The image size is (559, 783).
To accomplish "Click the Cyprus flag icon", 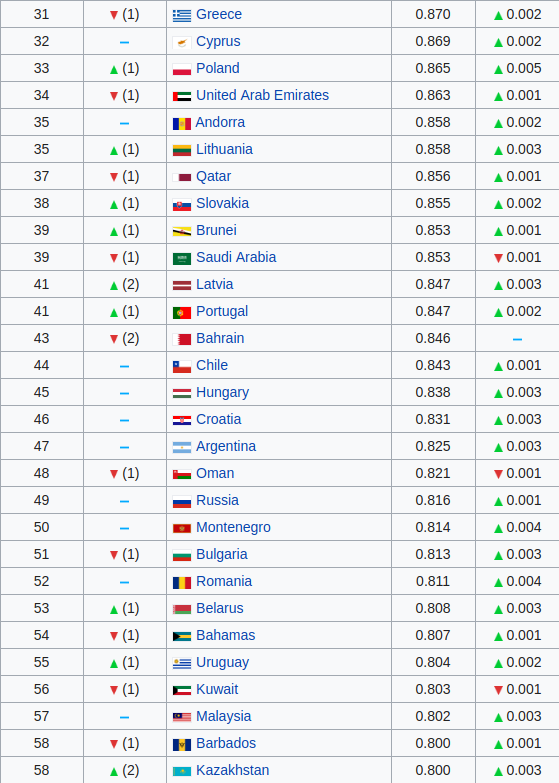I will (x=182, y=43).
